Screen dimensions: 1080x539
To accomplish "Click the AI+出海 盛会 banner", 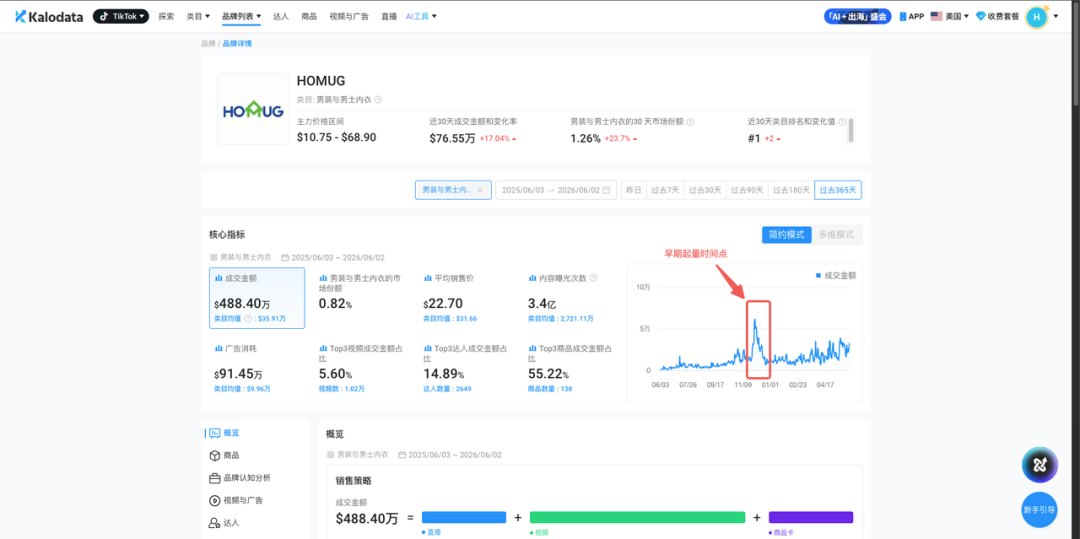I will coord(857,16).
